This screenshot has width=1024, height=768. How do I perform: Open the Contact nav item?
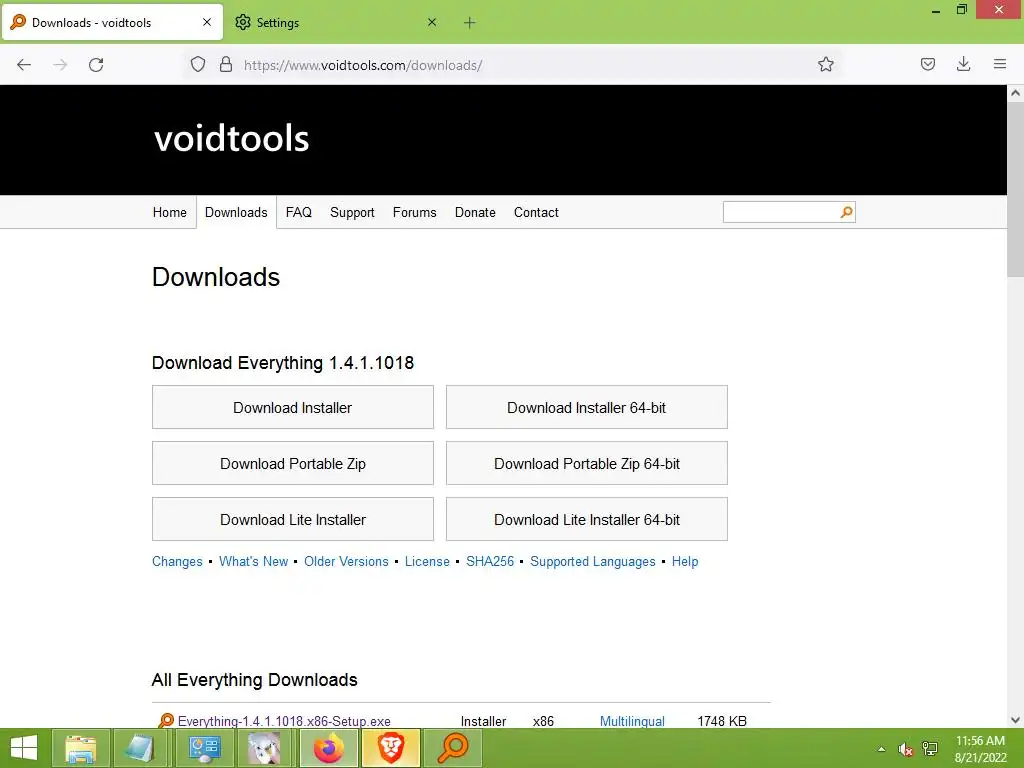(x=536, y=212)
